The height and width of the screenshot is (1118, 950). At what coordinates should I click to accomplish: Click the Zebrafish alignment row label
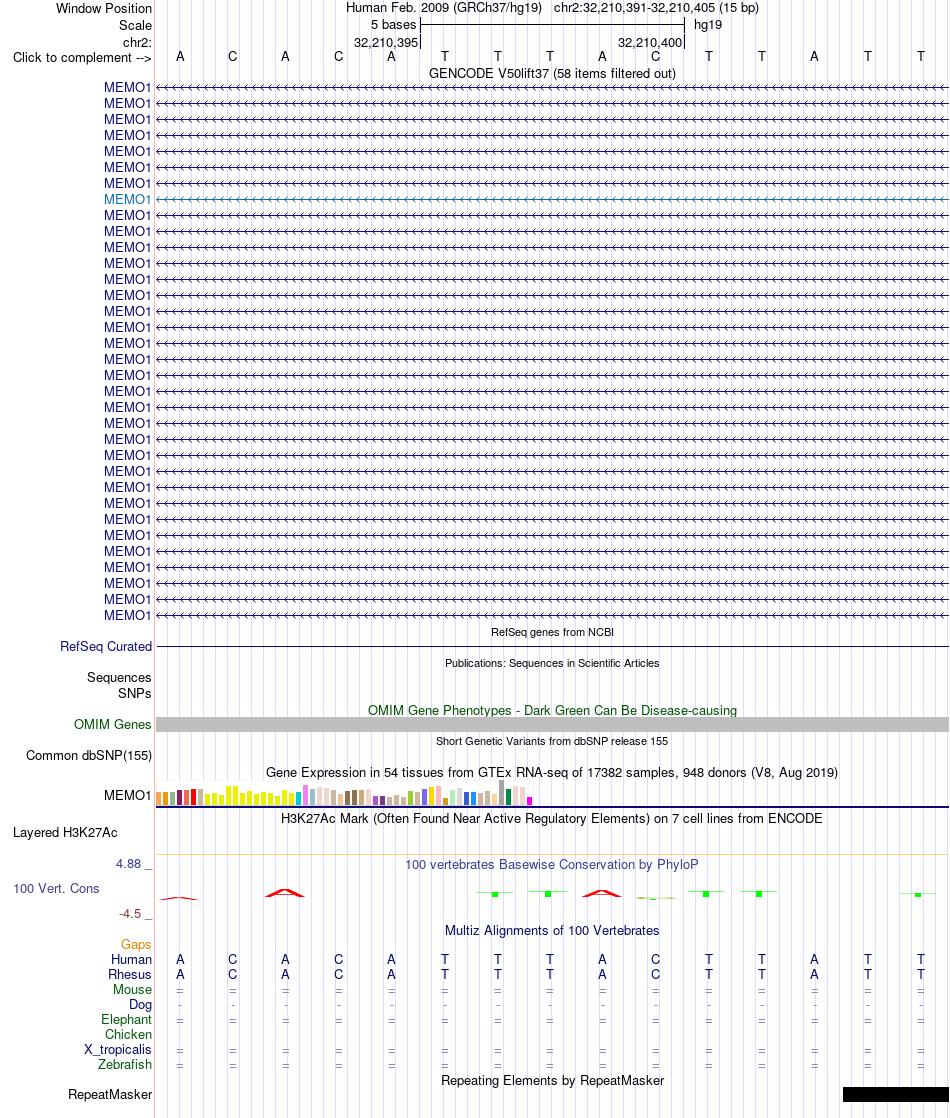[125, 1065]
